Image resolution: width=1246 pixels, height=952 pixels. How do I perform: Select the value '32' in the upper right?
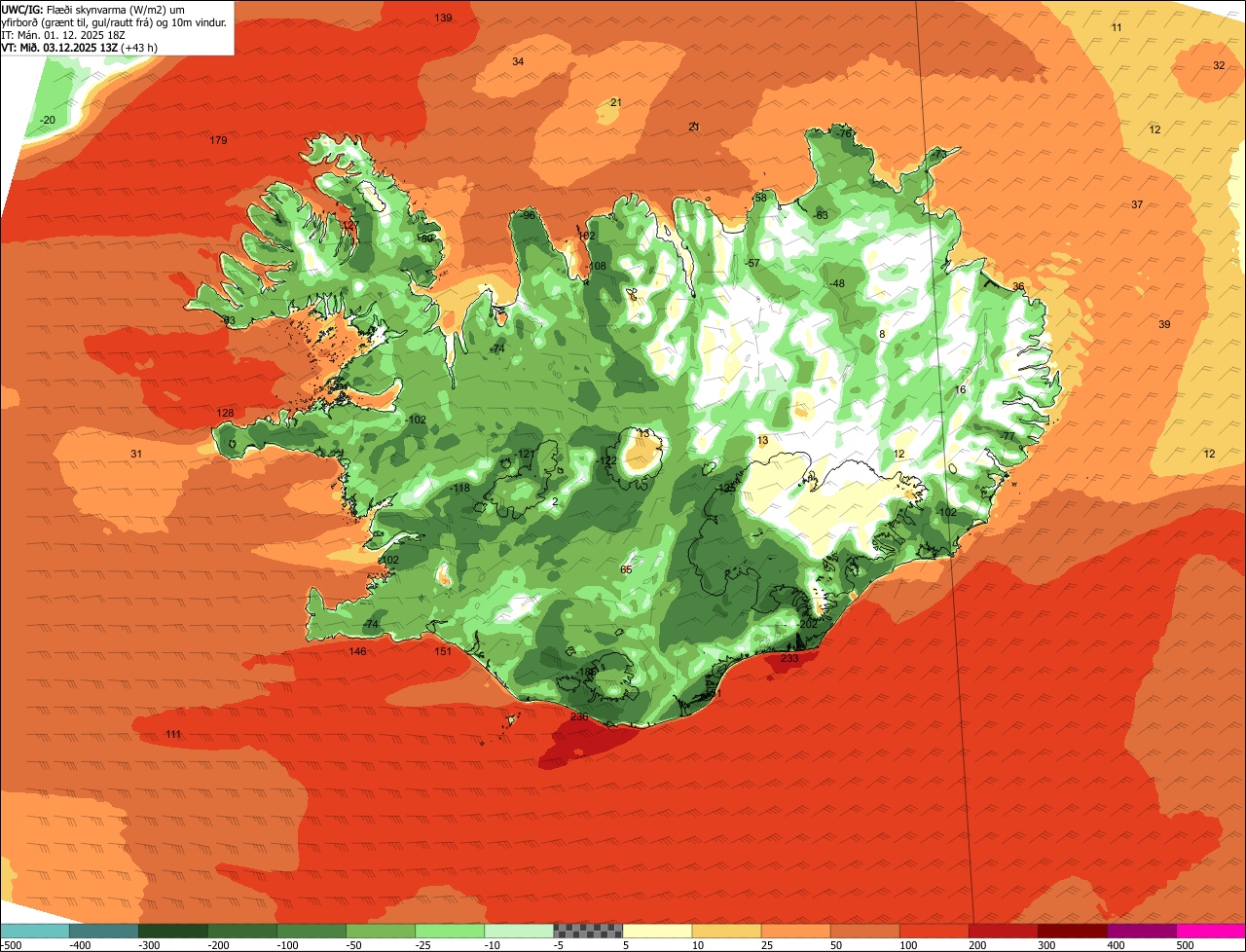point(1219,66)
